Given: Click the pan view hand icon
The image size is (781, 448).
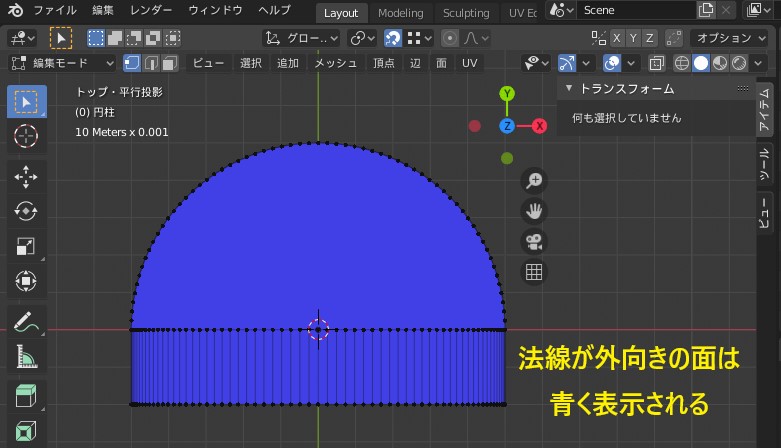Looking at the screenshot, I should click(x=534, y=211).
